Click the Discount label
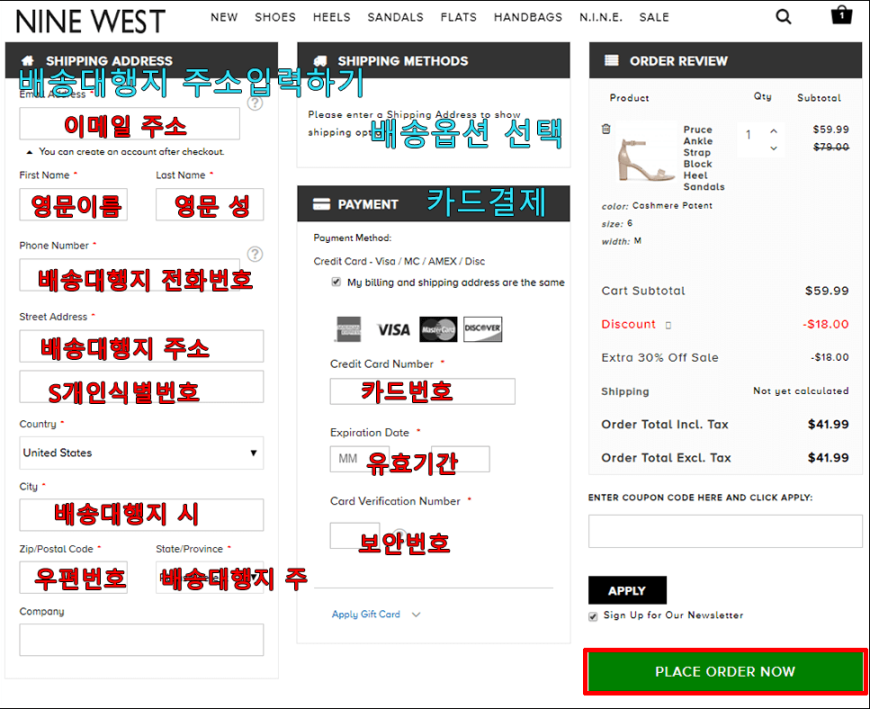The height and width of the screenshot is (709, 870). pos(629,325)
